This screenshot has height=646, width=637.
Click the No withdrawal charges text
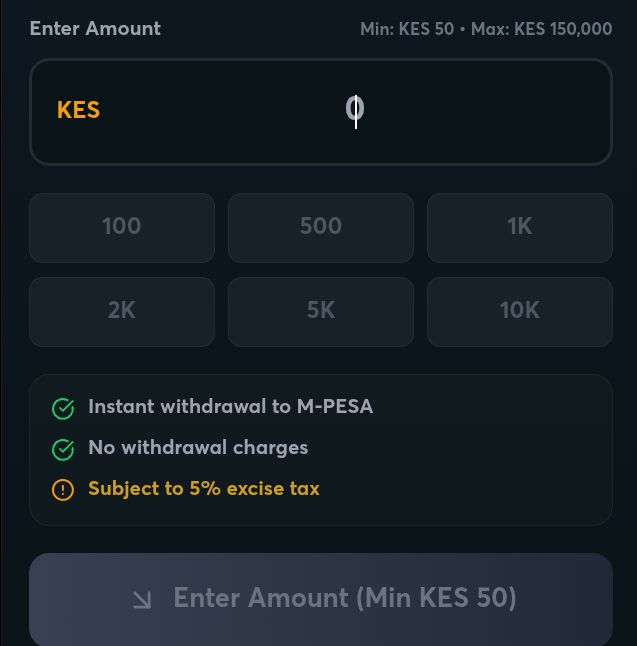(198, 447)
